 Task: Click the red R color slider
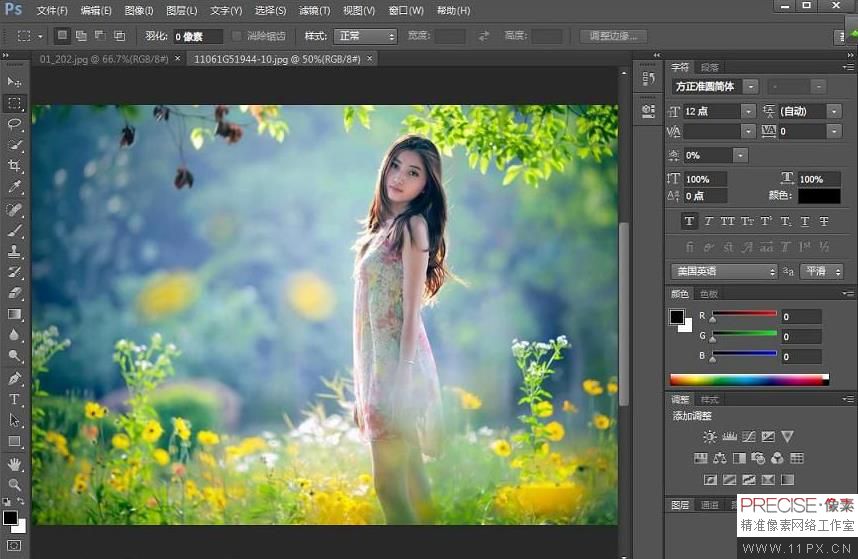[x=744, y=315]
